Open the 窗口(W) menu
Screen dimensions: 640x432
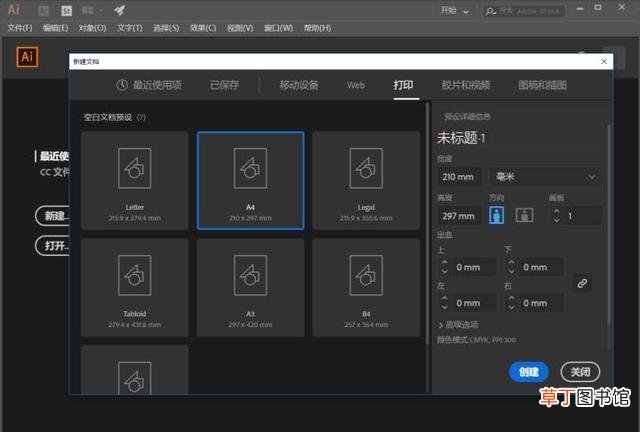tap(278, 28)
